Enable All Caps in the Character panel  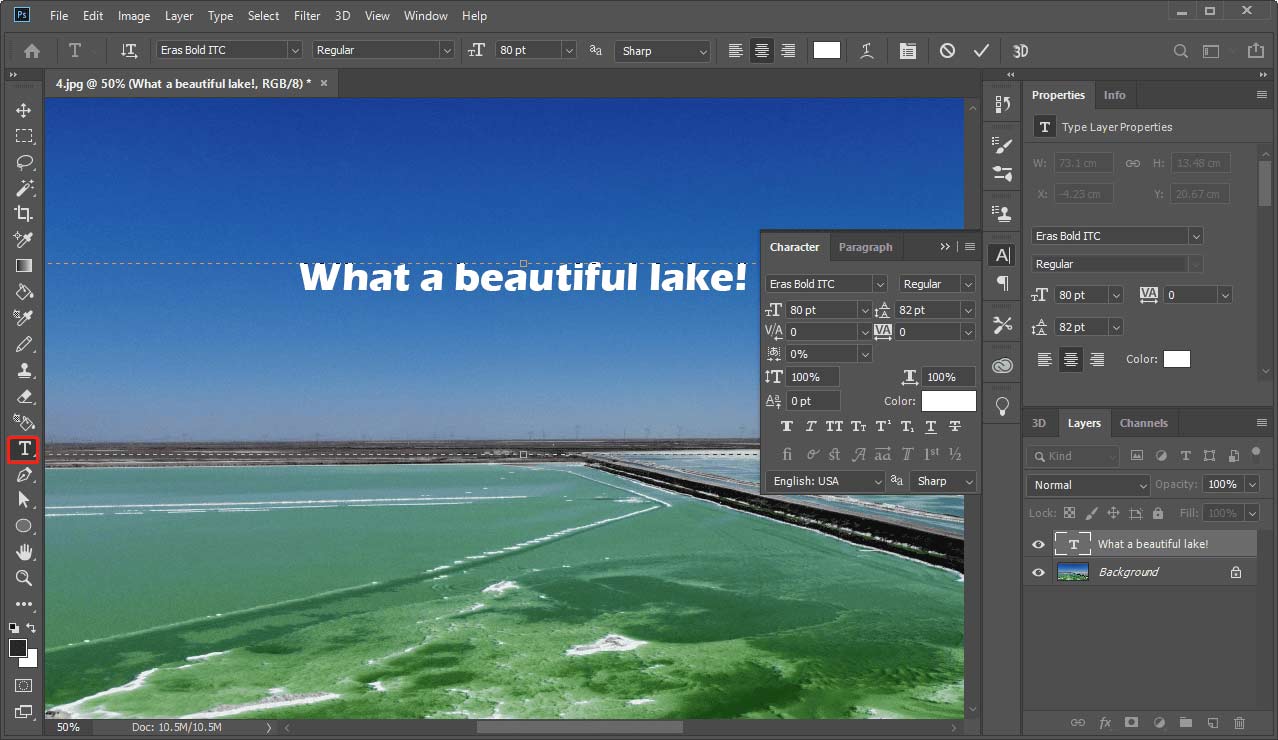834,426
